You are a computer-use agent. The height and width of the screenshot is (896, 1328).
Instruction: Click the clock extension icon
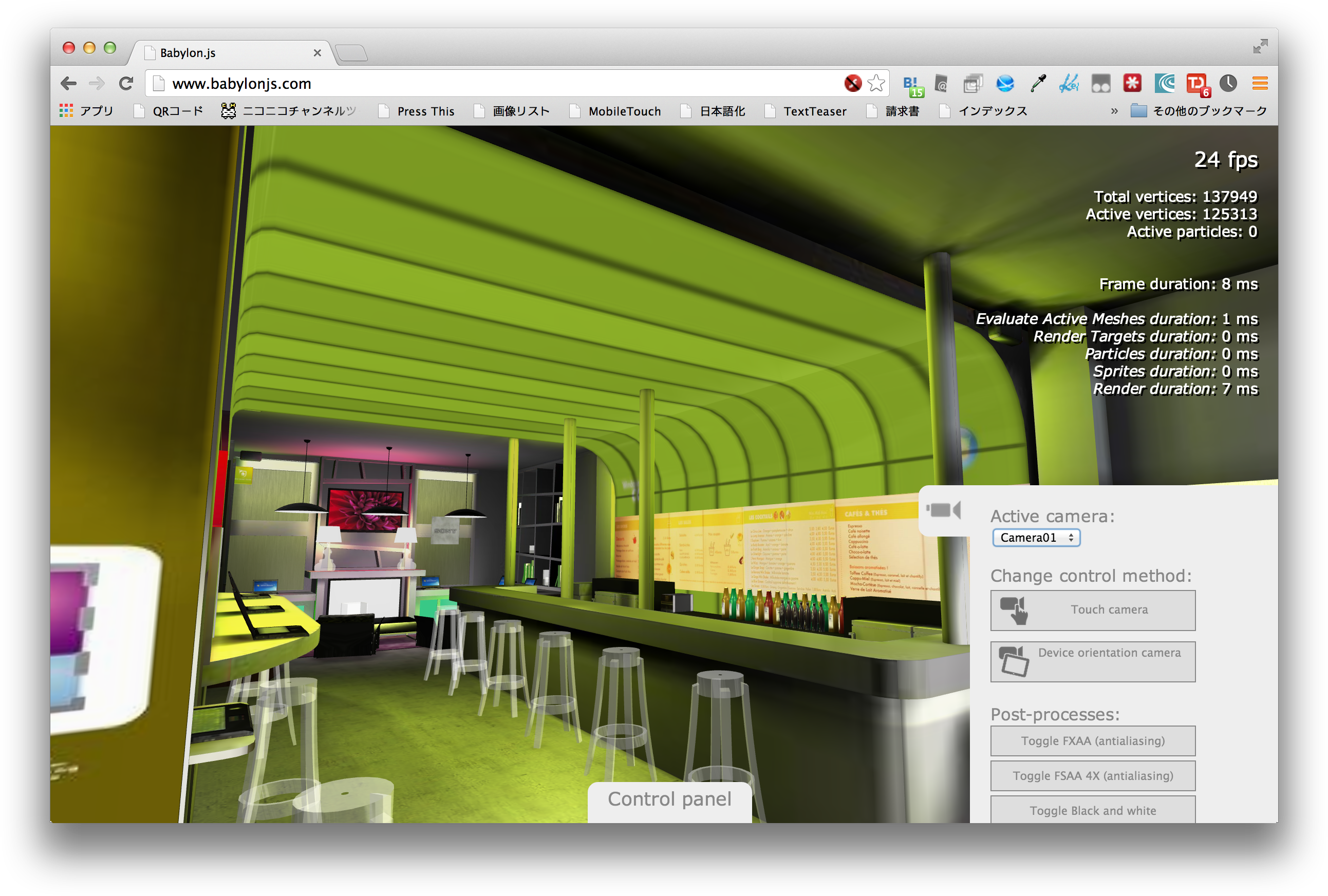(1228, 83)
